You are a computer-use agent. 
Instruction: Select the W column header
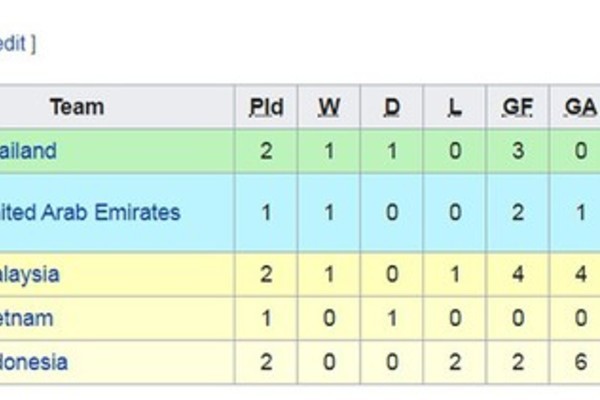click(x=328, y=107)
